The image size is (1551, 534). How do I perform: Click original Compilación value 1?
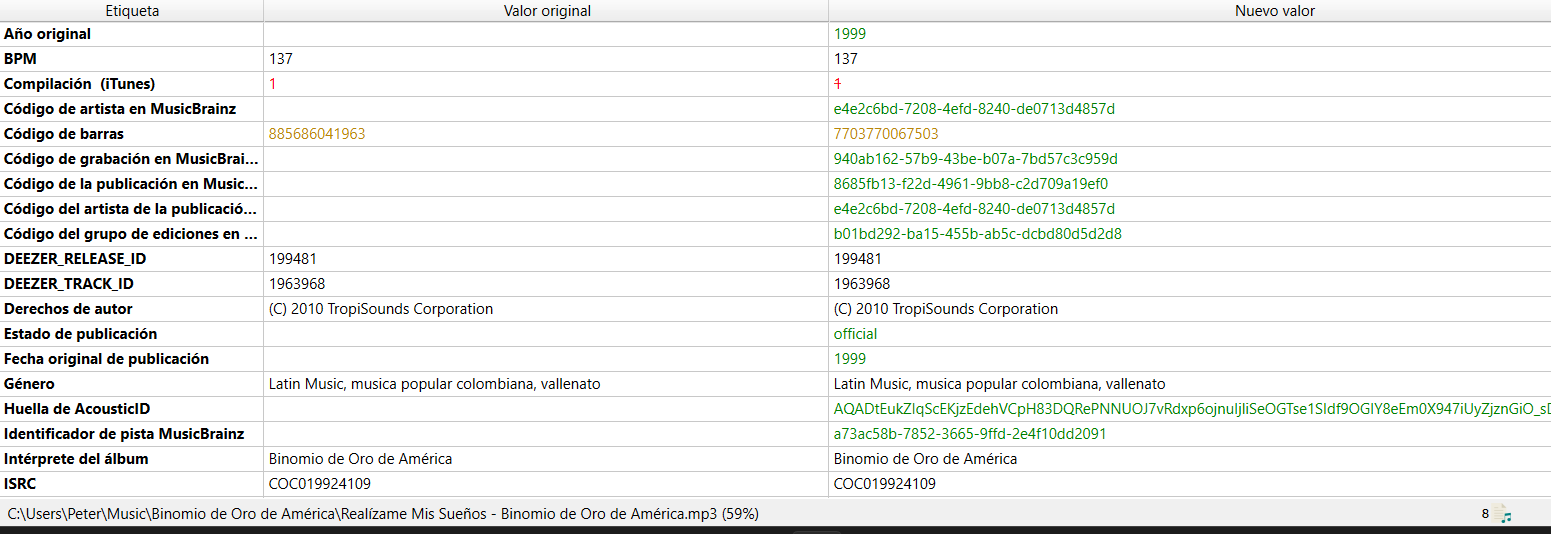coord(273,84)
